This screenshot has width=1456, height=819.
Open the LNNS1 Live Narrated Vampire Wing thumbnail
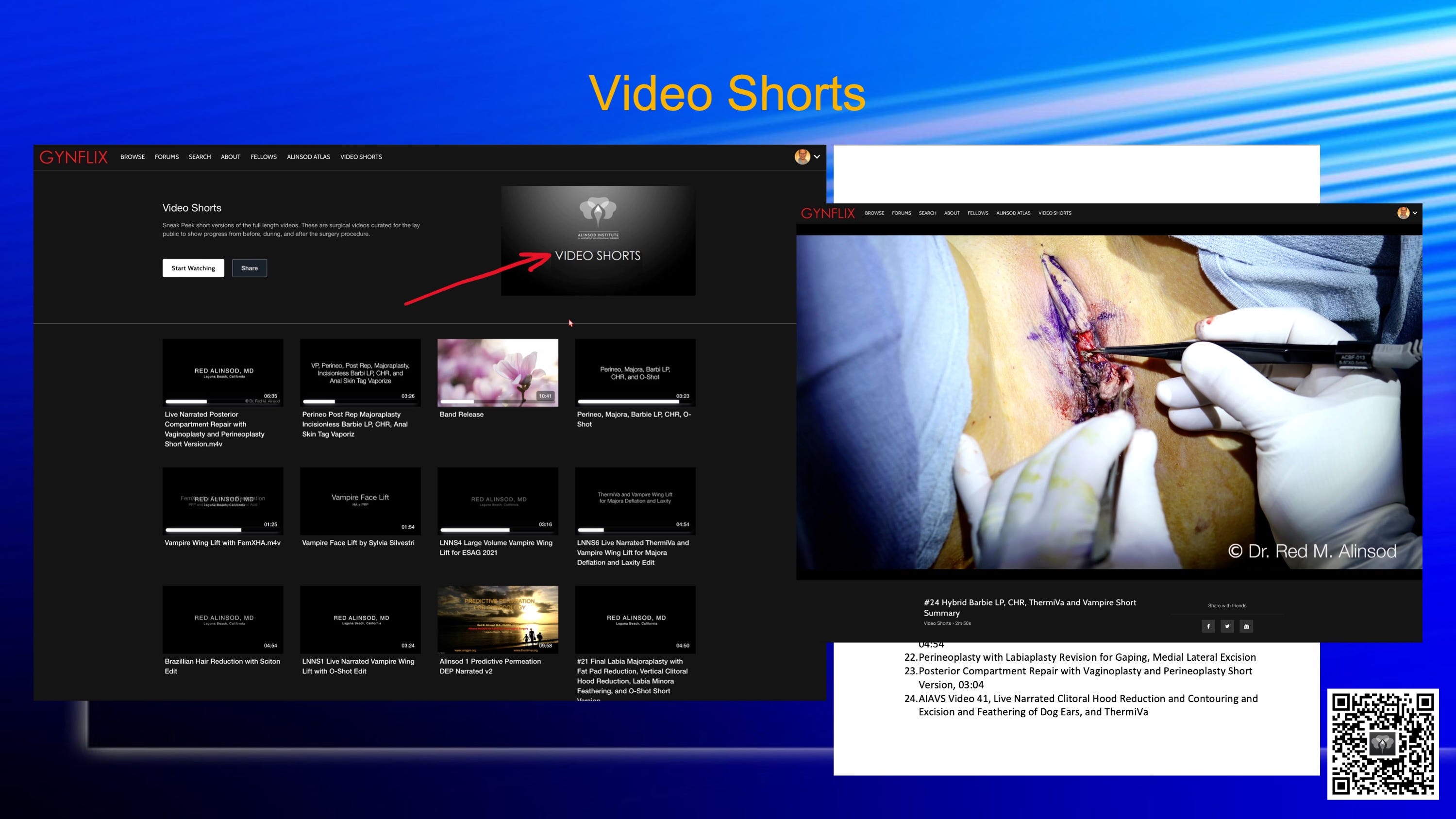(x=360, y=619)
